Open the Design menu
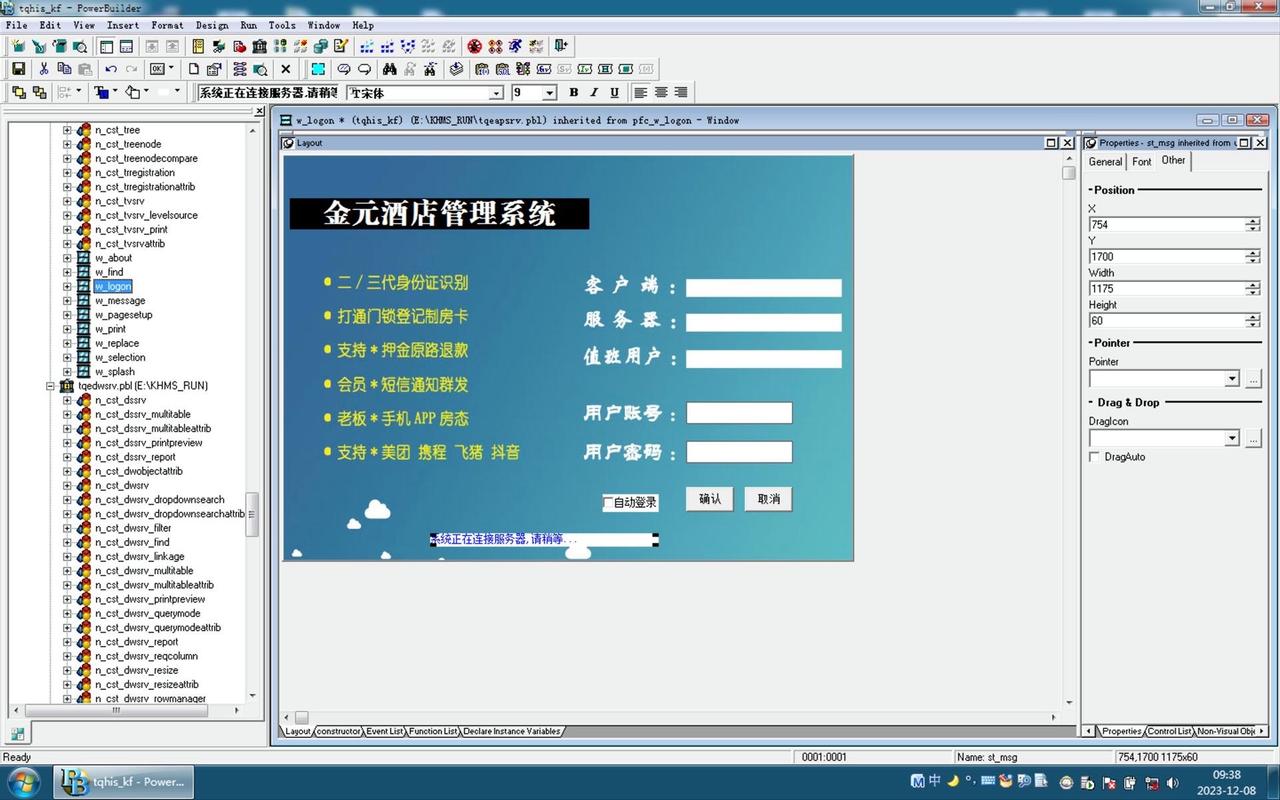Image resolution: width=1280 pixels, height=800 pixels. pos(211,25)
